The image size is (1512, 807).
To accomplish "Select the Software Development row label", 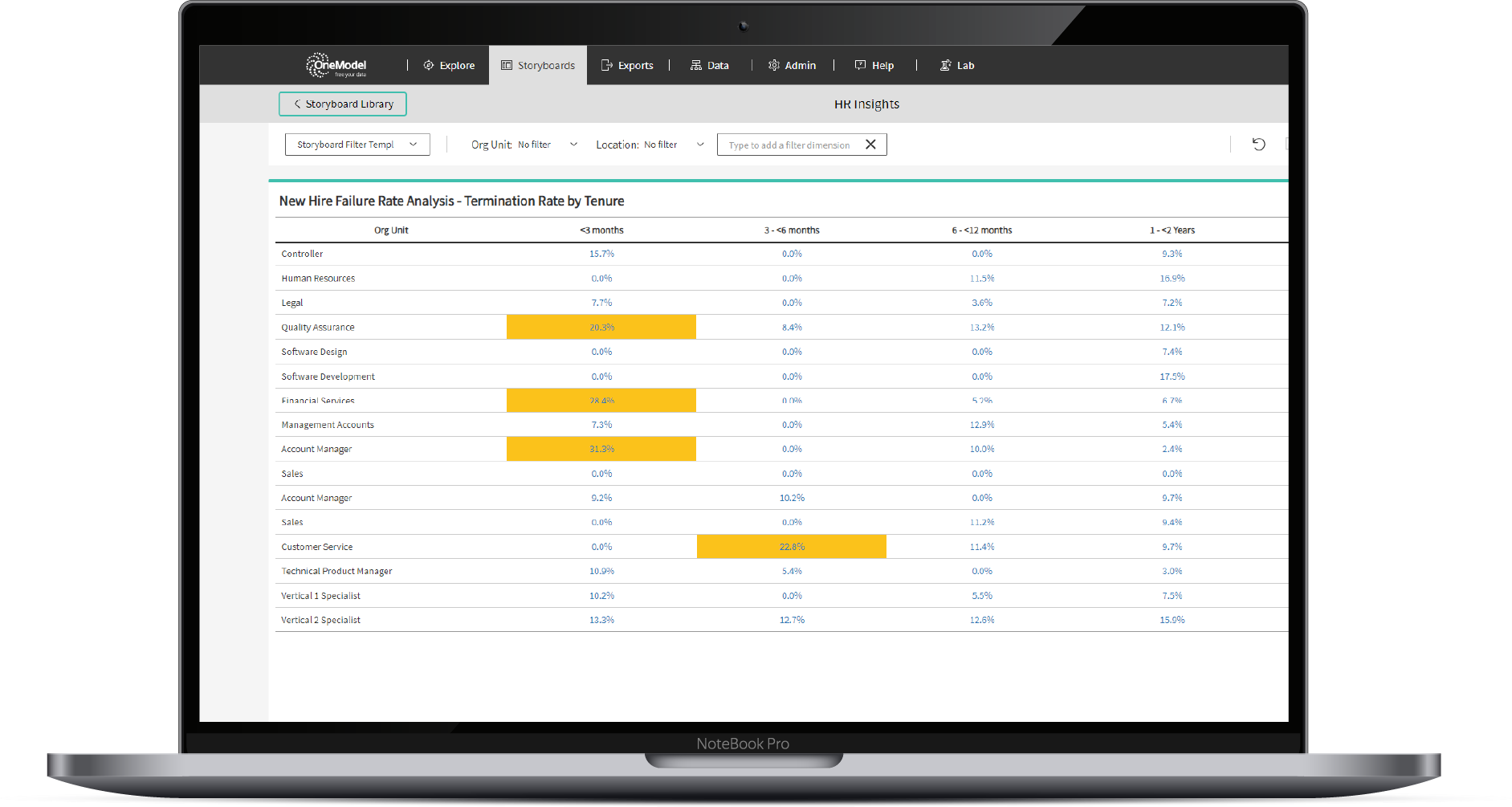I will point(328,376).
